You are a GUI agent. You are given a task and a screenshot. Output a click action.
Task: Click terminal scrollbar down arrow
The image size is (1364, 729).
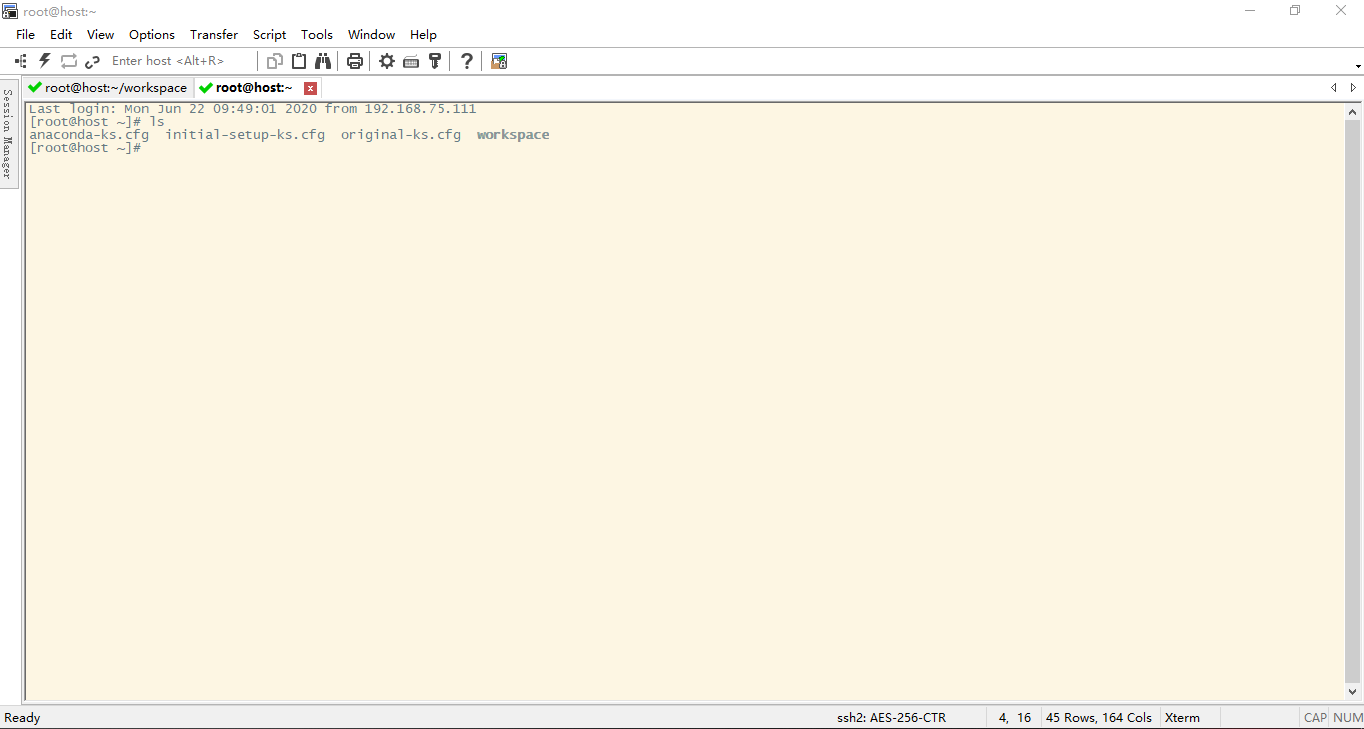click(x=1353, y=691)
